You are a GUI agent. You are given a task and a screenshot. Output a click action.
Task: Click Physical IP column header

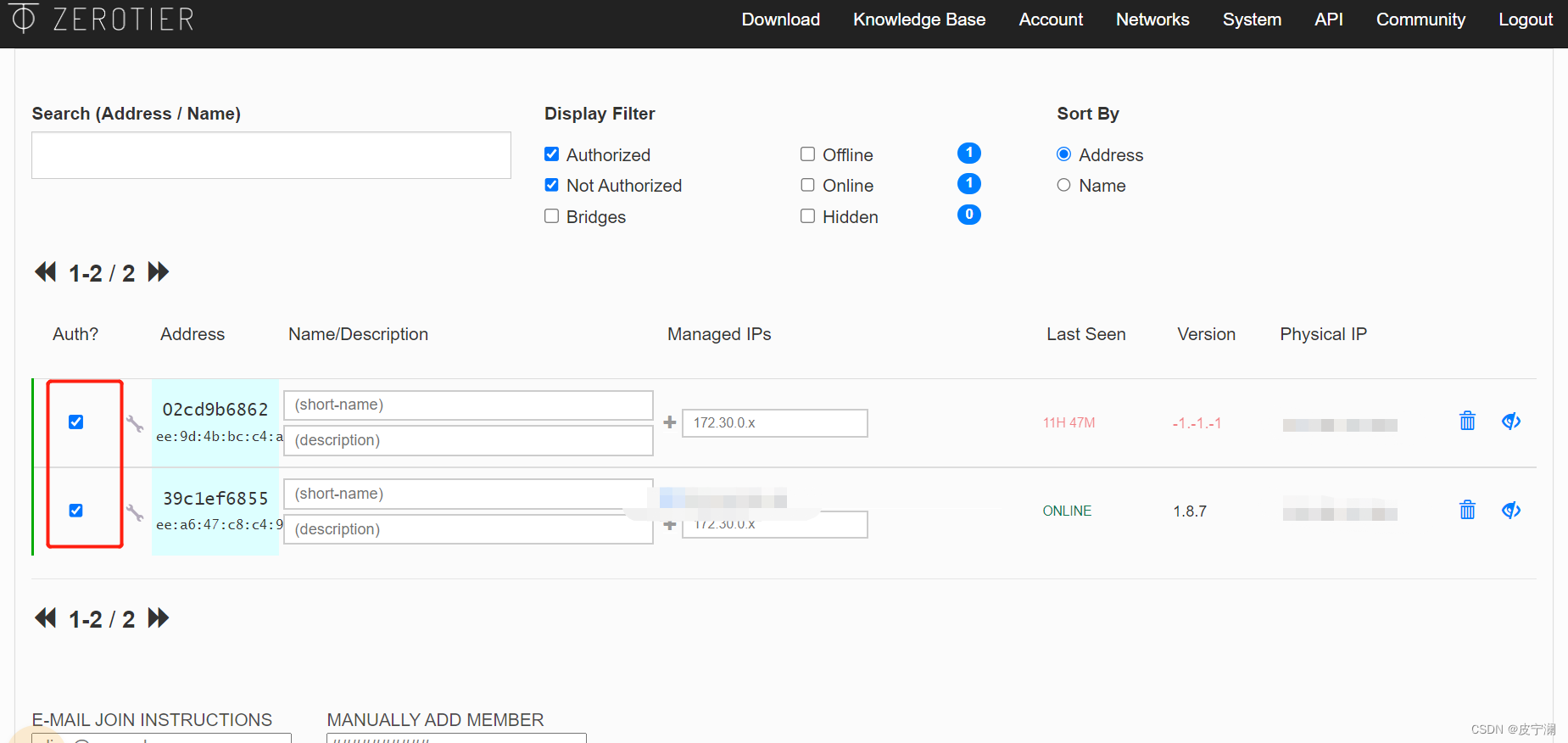1324,334
